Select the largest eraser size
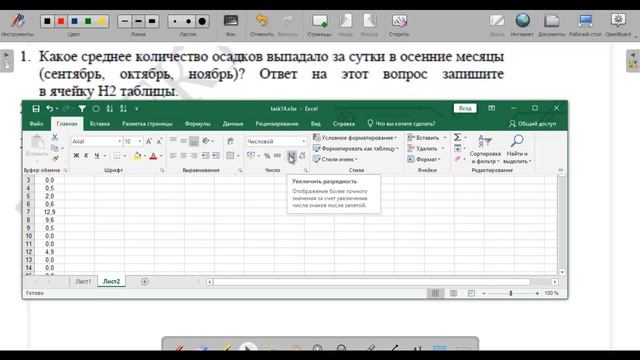 point(202,21)
